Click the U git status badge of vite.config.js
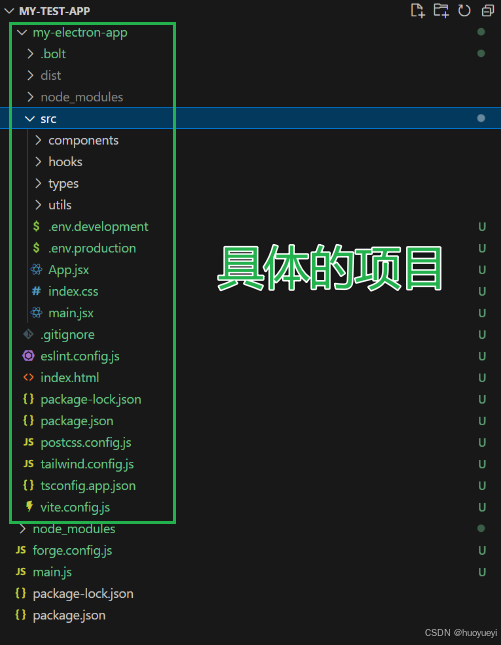This screenshot has width=501, height=645. 482,507
